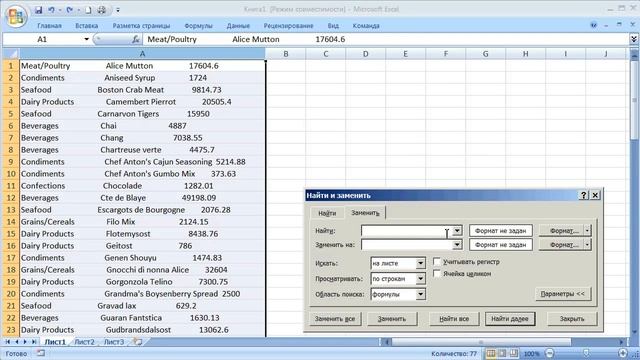Open the Разметка страницы ribbon tab
This screenshot has width=640, height=360.
pyautogui.click(x=141, y=26)
